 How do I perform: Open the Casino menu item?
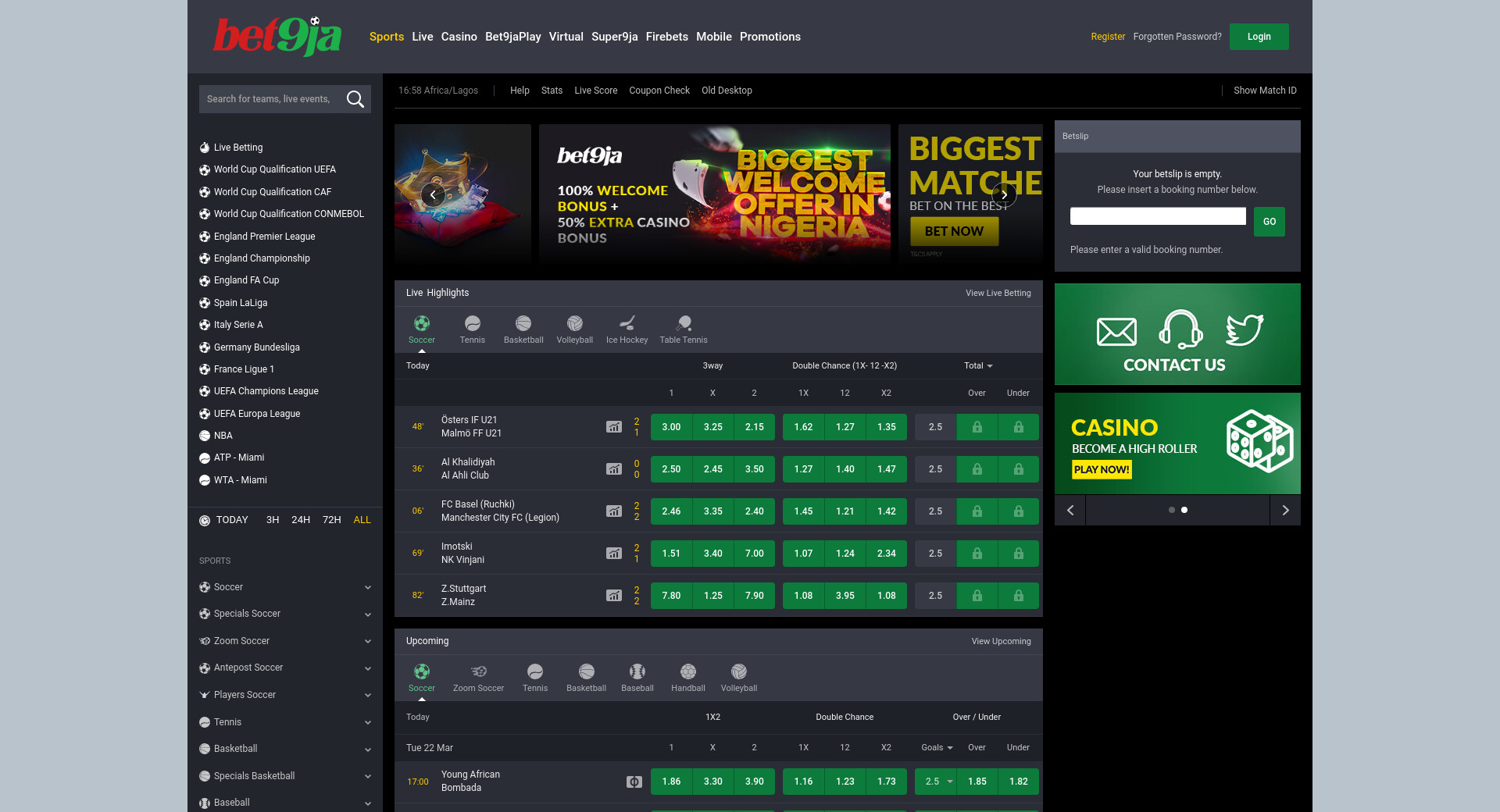pyautogui.click(x=459, y=37)
